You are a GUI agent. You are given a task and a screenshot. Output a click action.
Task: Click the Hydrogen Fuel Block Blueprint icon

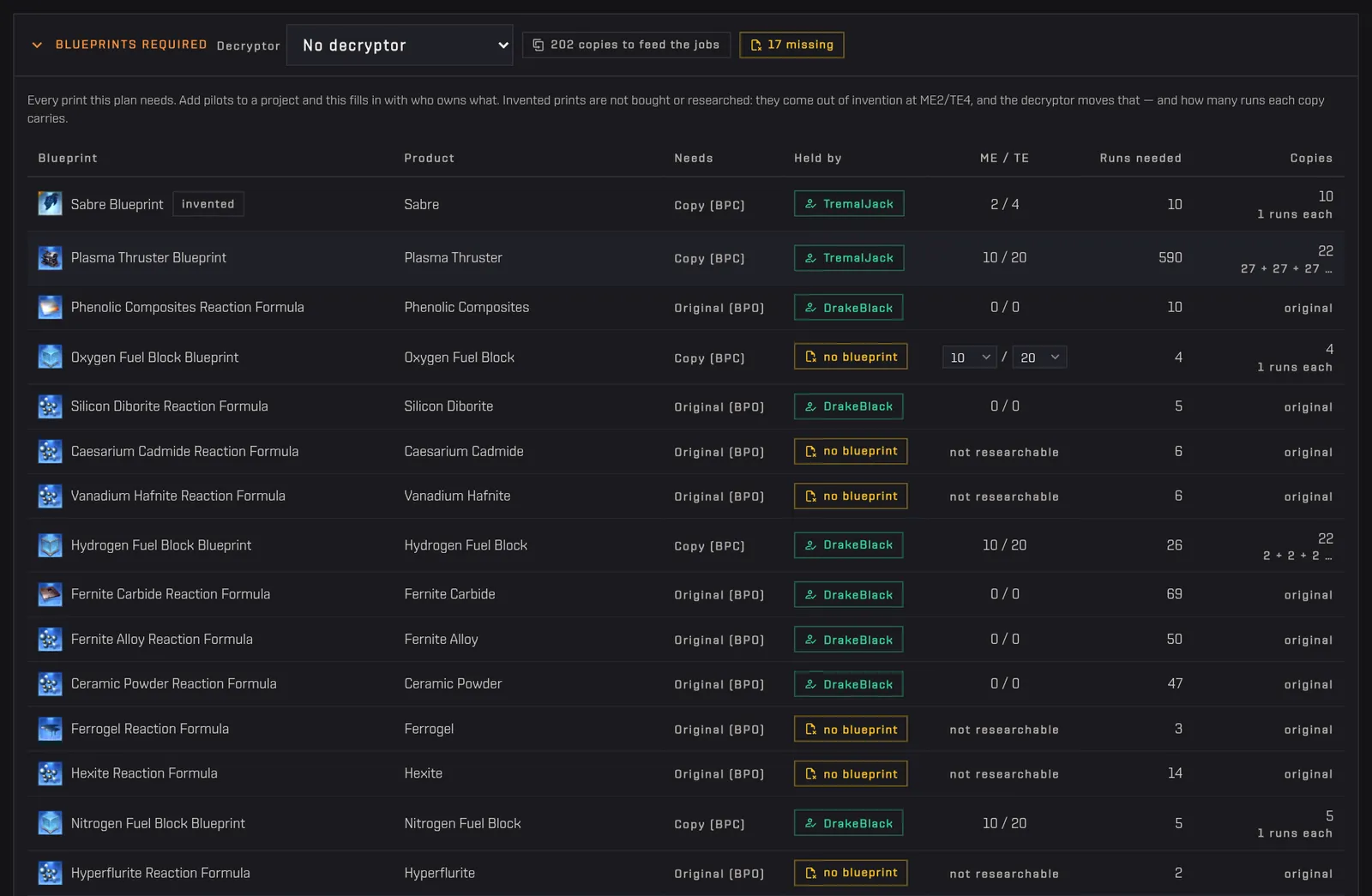[x=50, y=545]
